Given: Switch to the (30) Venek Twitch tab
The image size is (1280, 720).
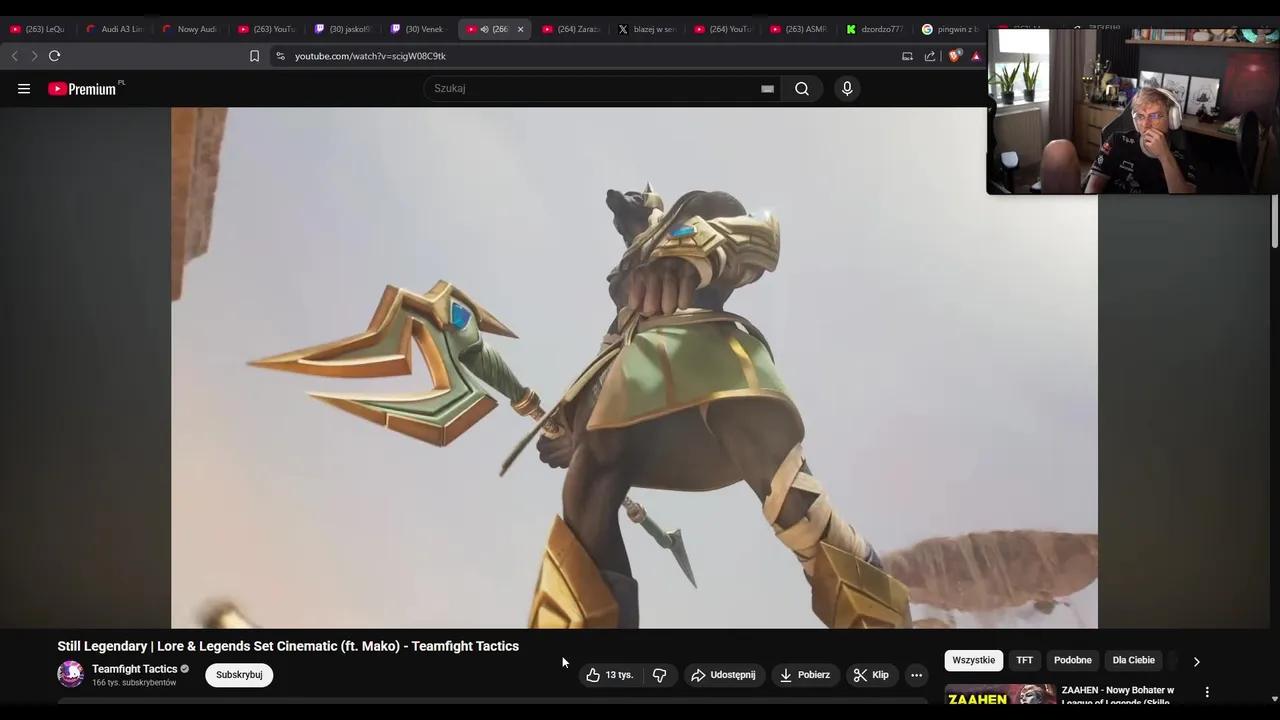Looking at the screenshot, I should tap(418, 29).
